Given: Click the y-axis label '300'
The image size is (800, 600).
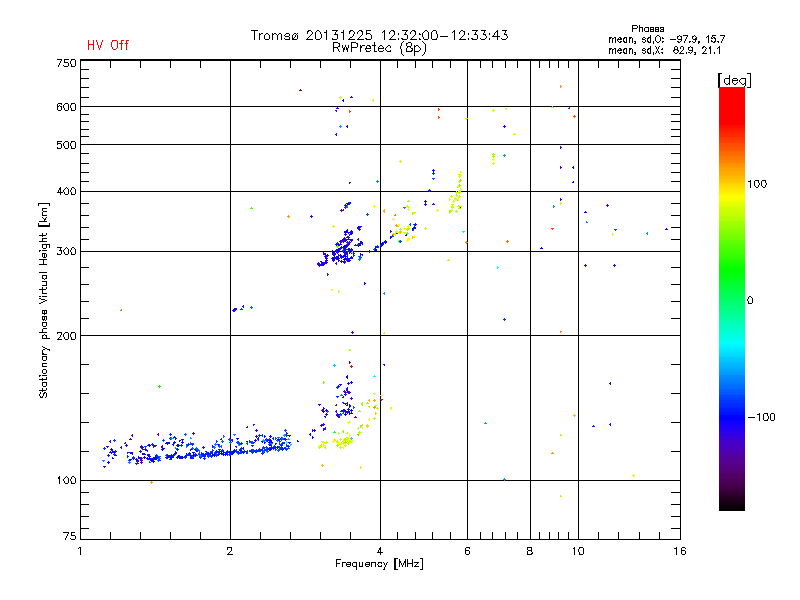Looking at the screenshot, I should [66, 251].
